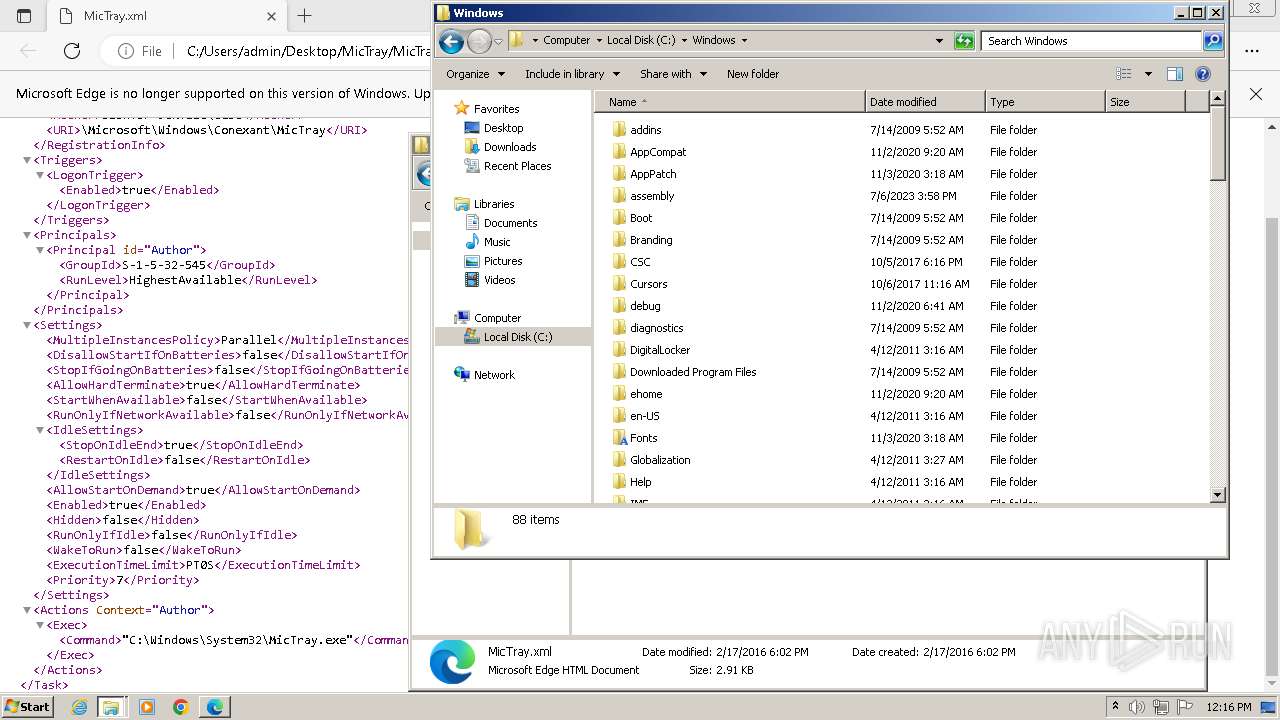
Task: Toggle the preview pane icon
Action: point(1175,74)
